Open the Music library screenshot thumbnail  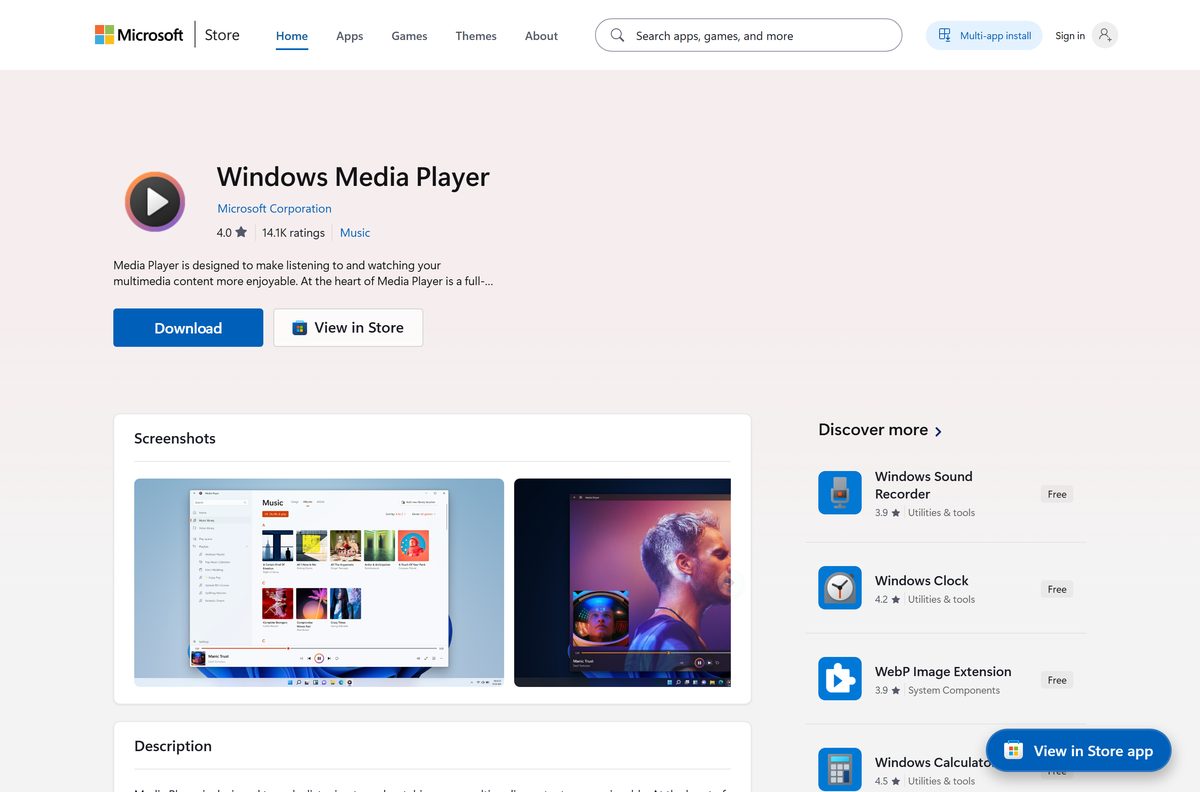pyautogui.click(x=319, y=582)
